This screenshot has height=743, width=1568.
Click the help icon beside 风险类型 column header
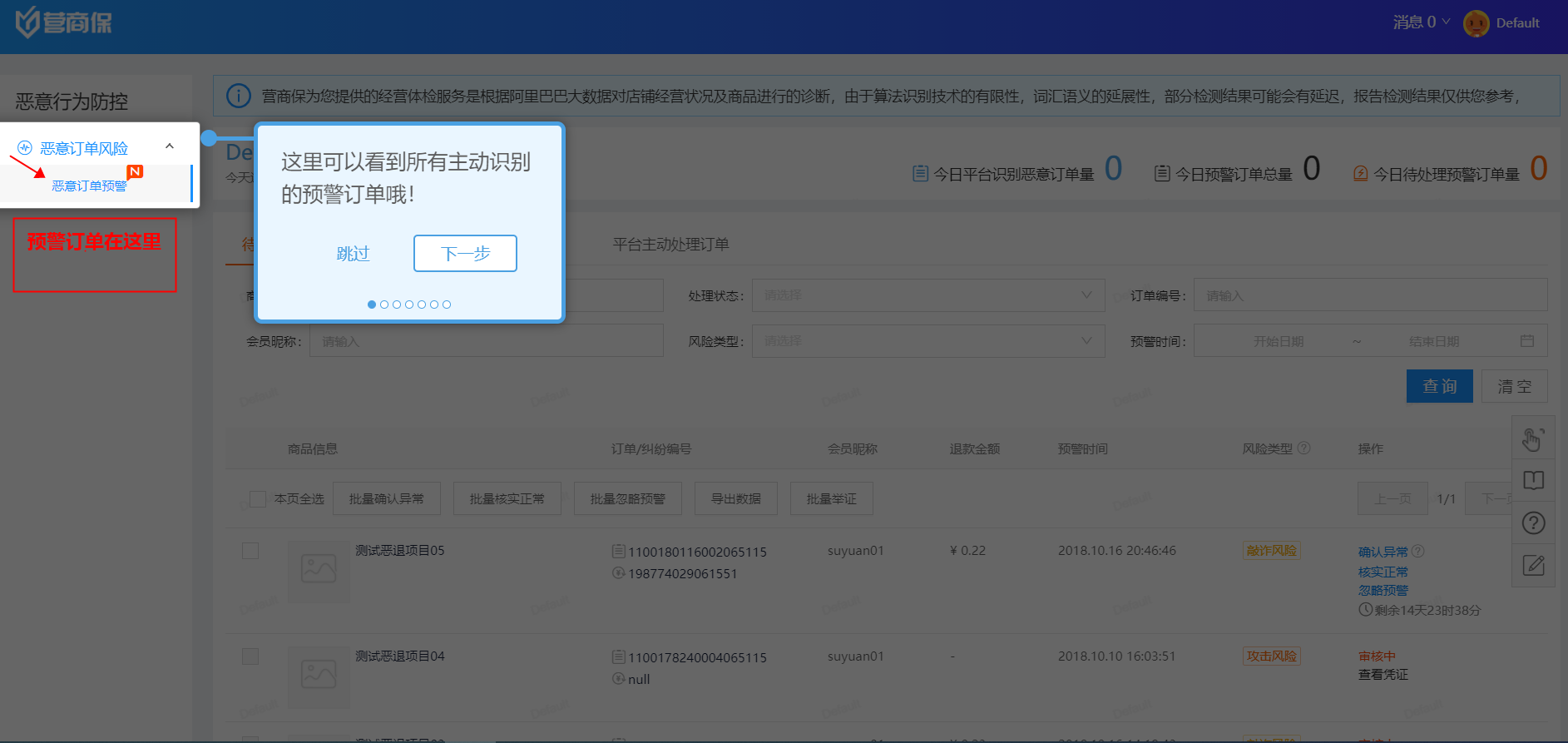click(1303, 448)
